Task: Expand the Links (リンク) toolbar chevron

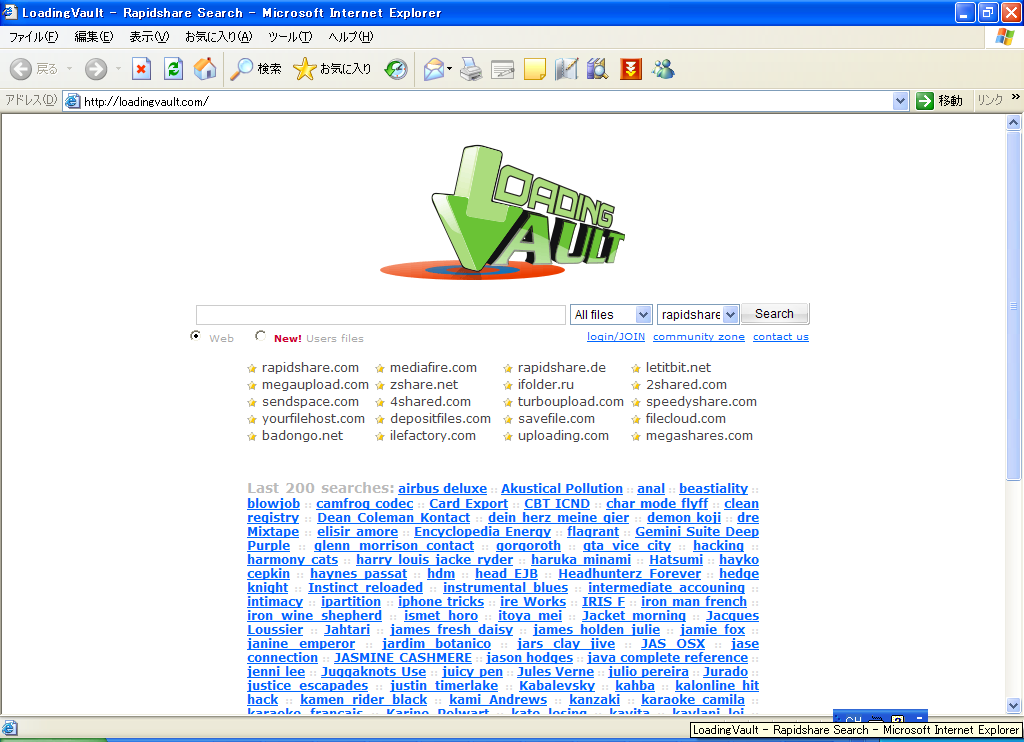Action: pos(1016,97)
